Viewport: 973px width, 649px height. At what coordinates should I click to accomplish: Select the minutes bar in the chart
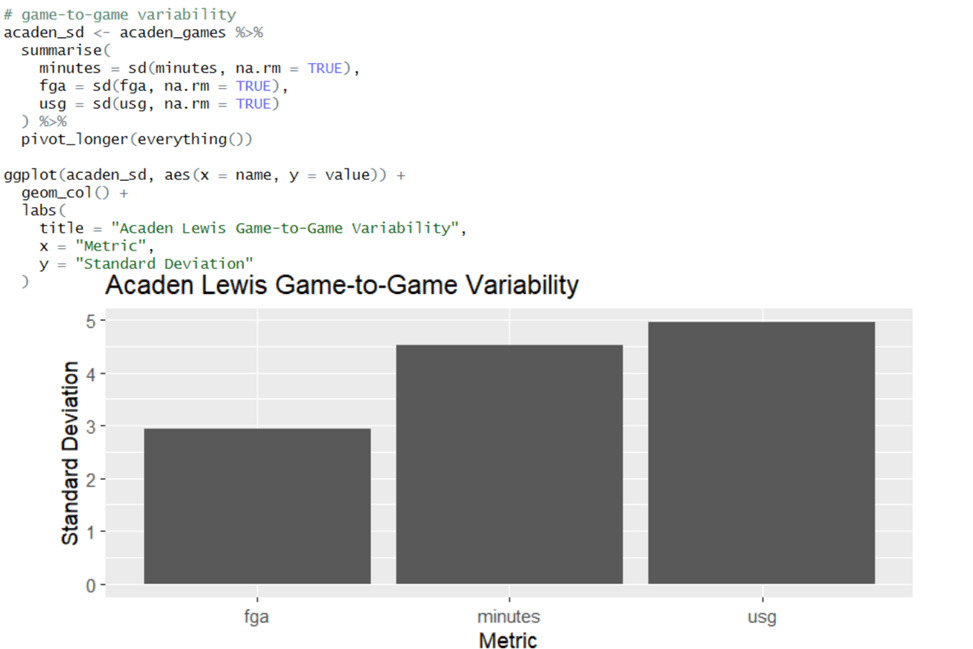point(509,464)
